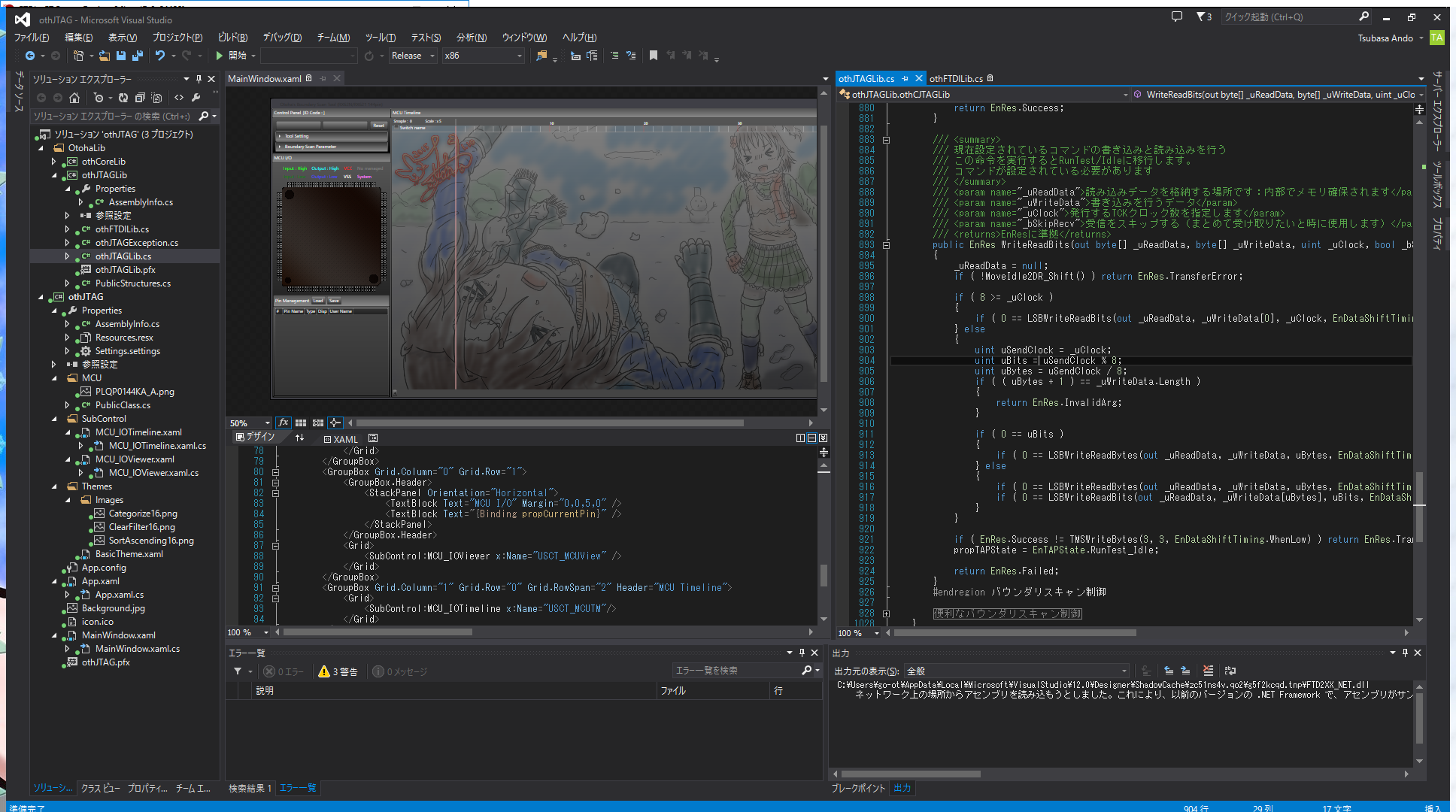The width and height of the screenshot is (1456, 812).
Task: Toggle the 0 errors filter
Action: (x=284, y=671)
